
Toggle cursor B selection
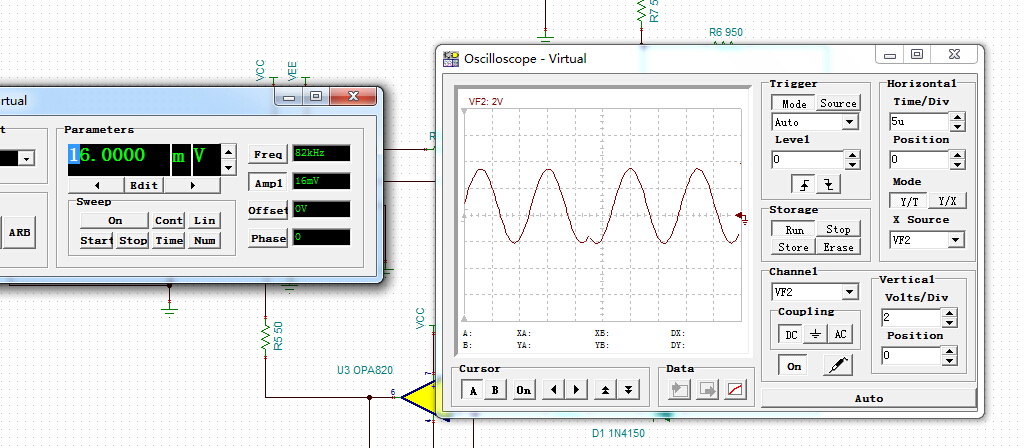coord(495,390)
